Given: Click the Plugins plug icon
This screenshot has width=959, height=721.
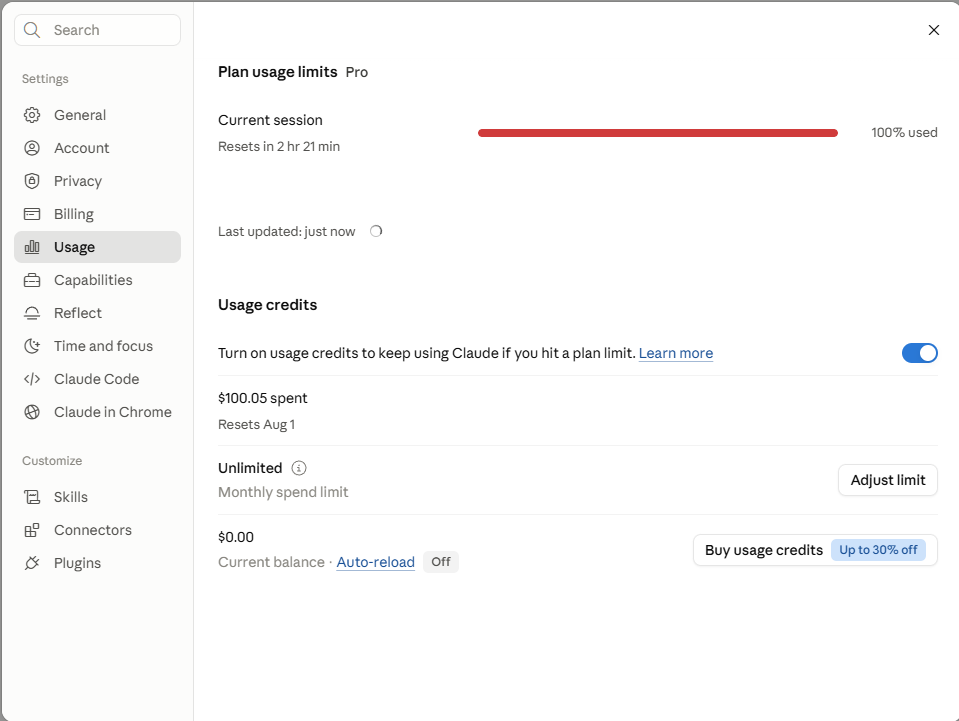Looking at the screenshot, I should [32, 563].
